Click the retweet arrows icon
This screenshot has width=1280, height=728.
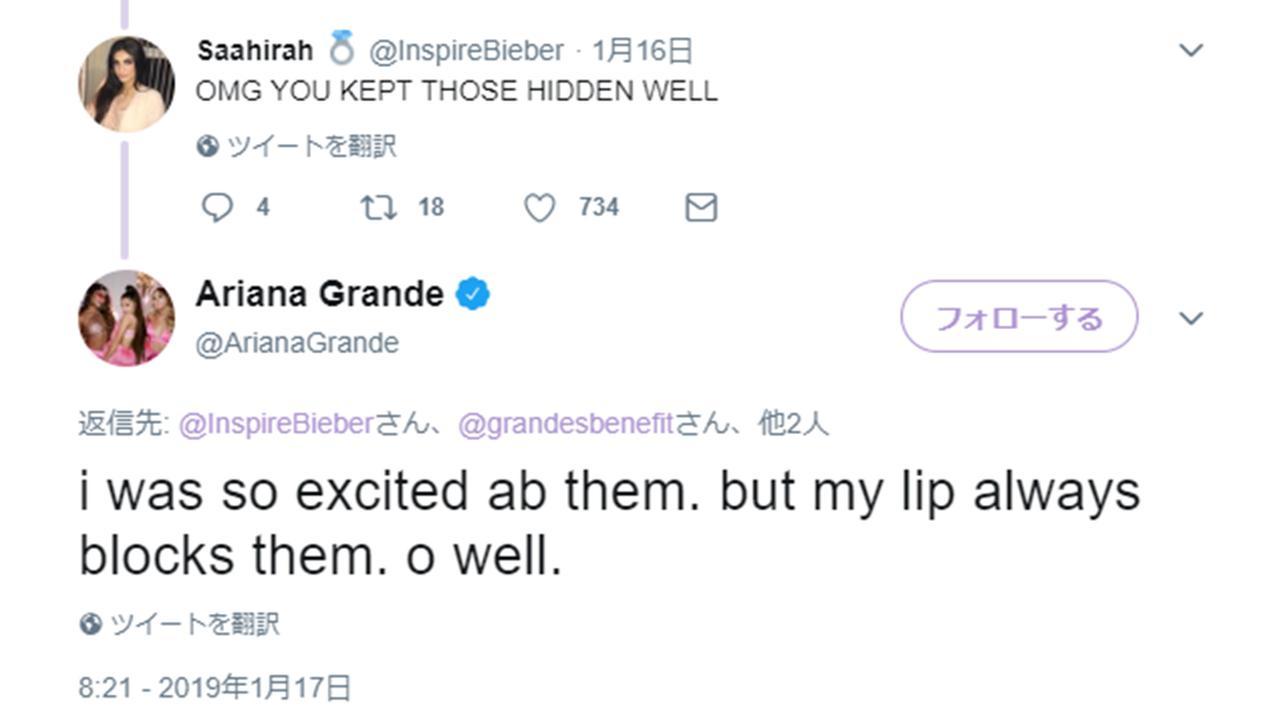click(378, 207)
